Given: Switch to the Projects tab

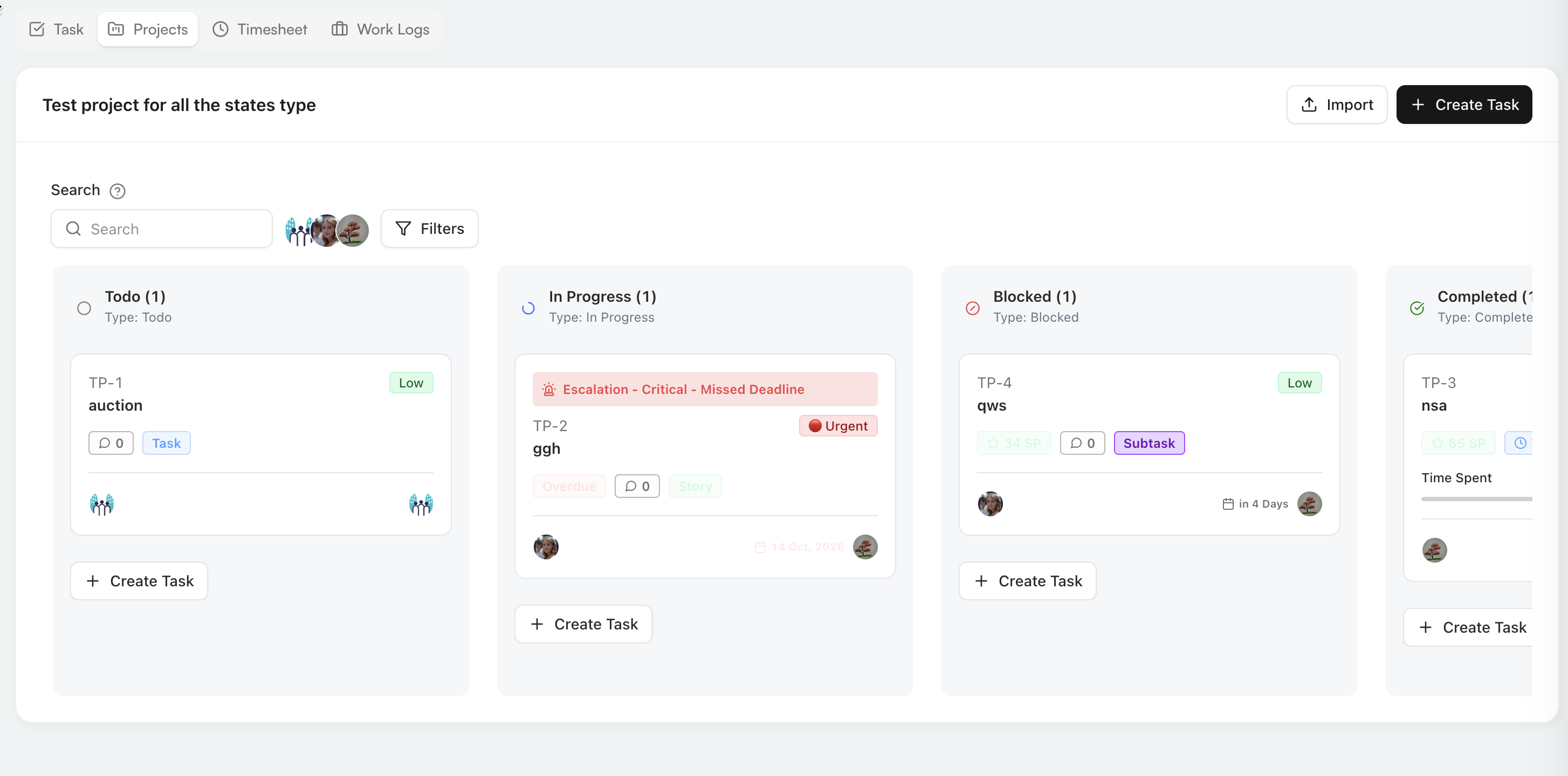Looking at the screenshot, I should [147, 29].
